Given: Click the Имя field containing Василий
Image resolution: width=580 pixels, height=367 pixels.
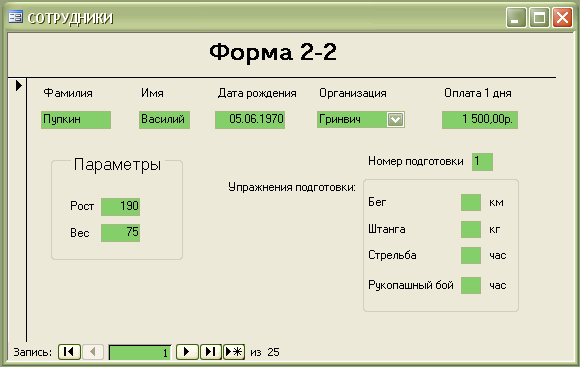Looking at the screenshot, I should coord(164,119).
